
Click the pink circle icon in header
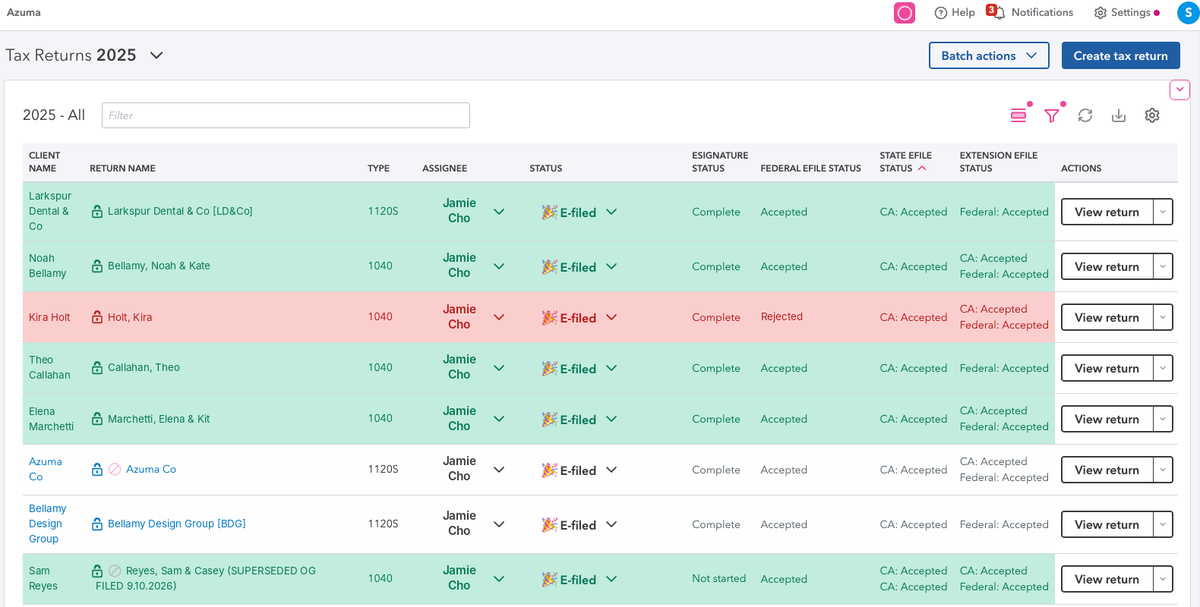click(904, 13)
